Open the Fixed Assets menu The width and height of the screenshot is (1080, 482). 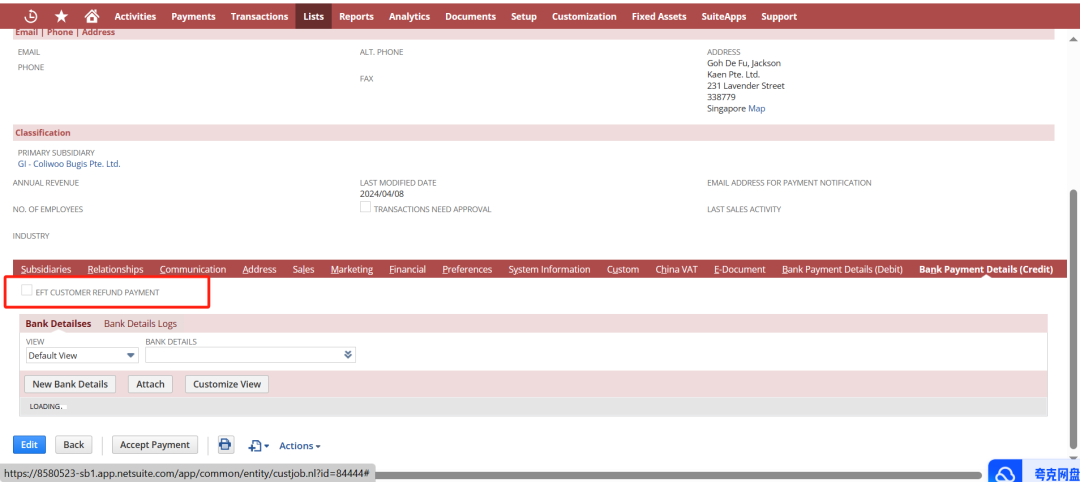tap(659, 16)
